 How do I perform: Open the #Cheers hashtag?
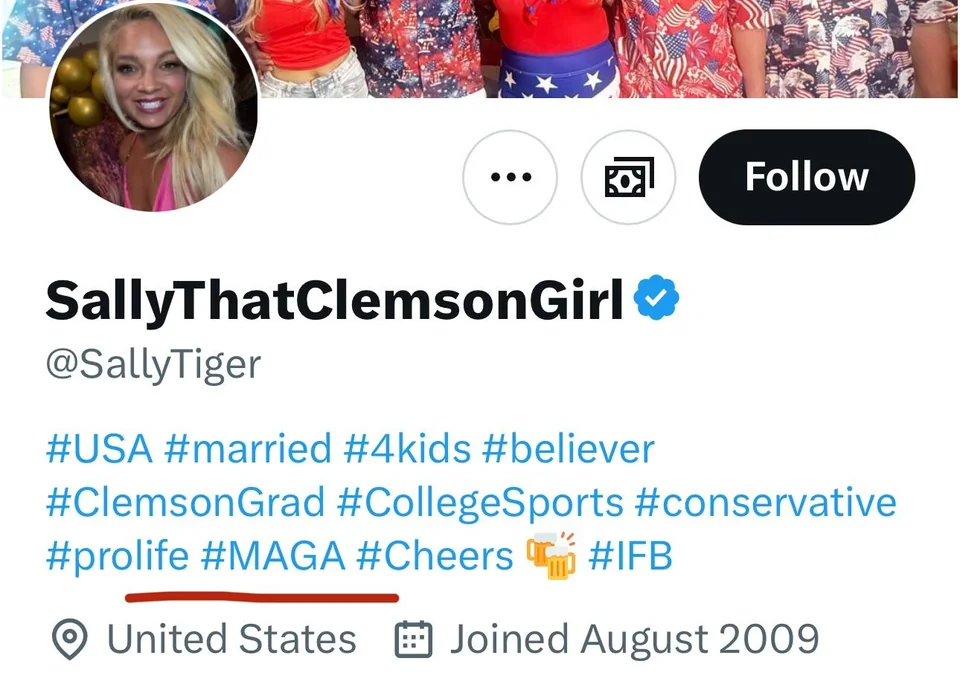point(435,556)
